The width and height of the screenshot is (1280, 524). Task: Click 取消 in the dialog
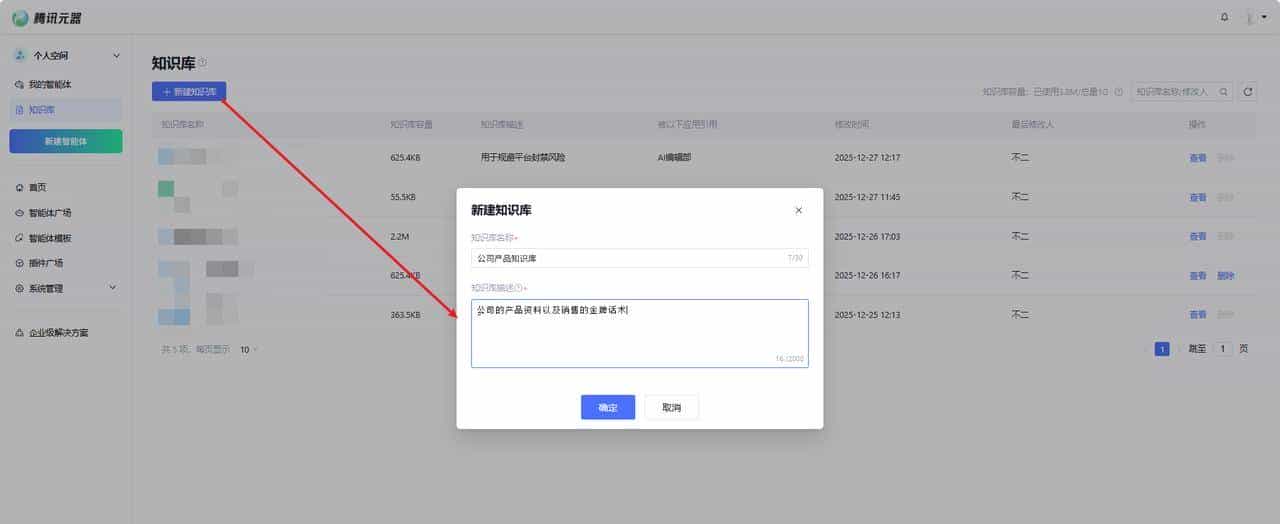[x=671, y=407]
